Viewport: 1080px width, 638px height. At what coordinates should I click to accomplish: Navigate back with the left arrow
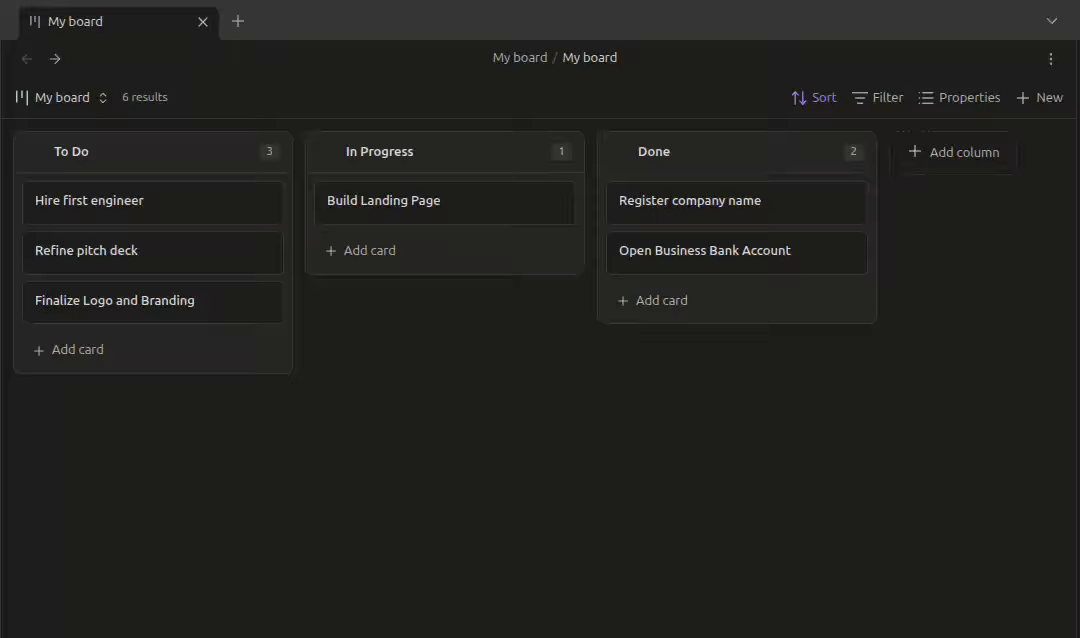27,59
